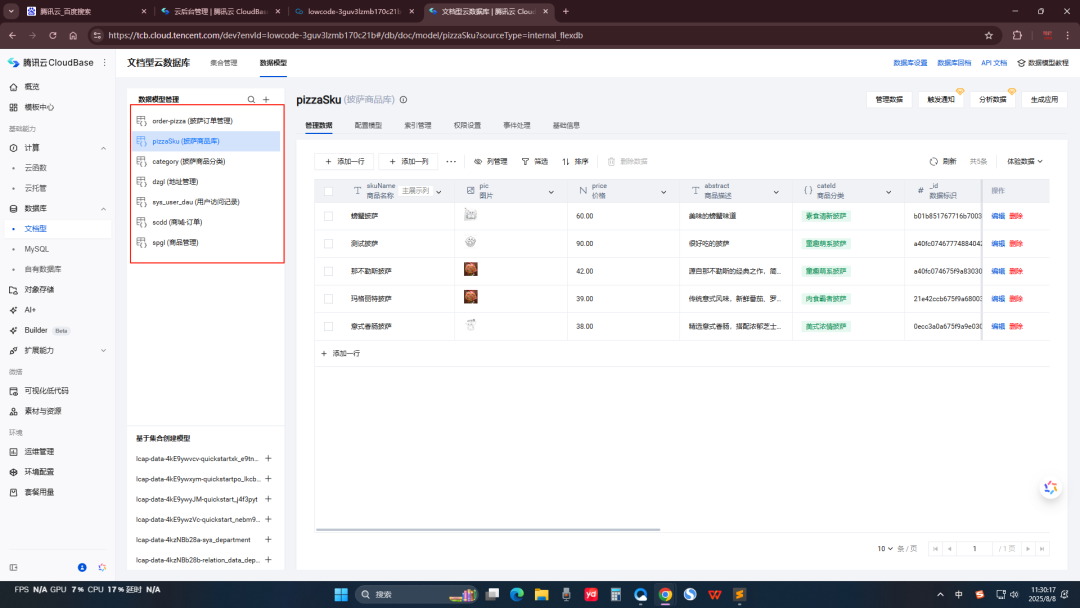Viewport: 1080px width, 608px height.
Task: Open 可视化低代码 low-code entry
Action: click(x=46, y=391)
